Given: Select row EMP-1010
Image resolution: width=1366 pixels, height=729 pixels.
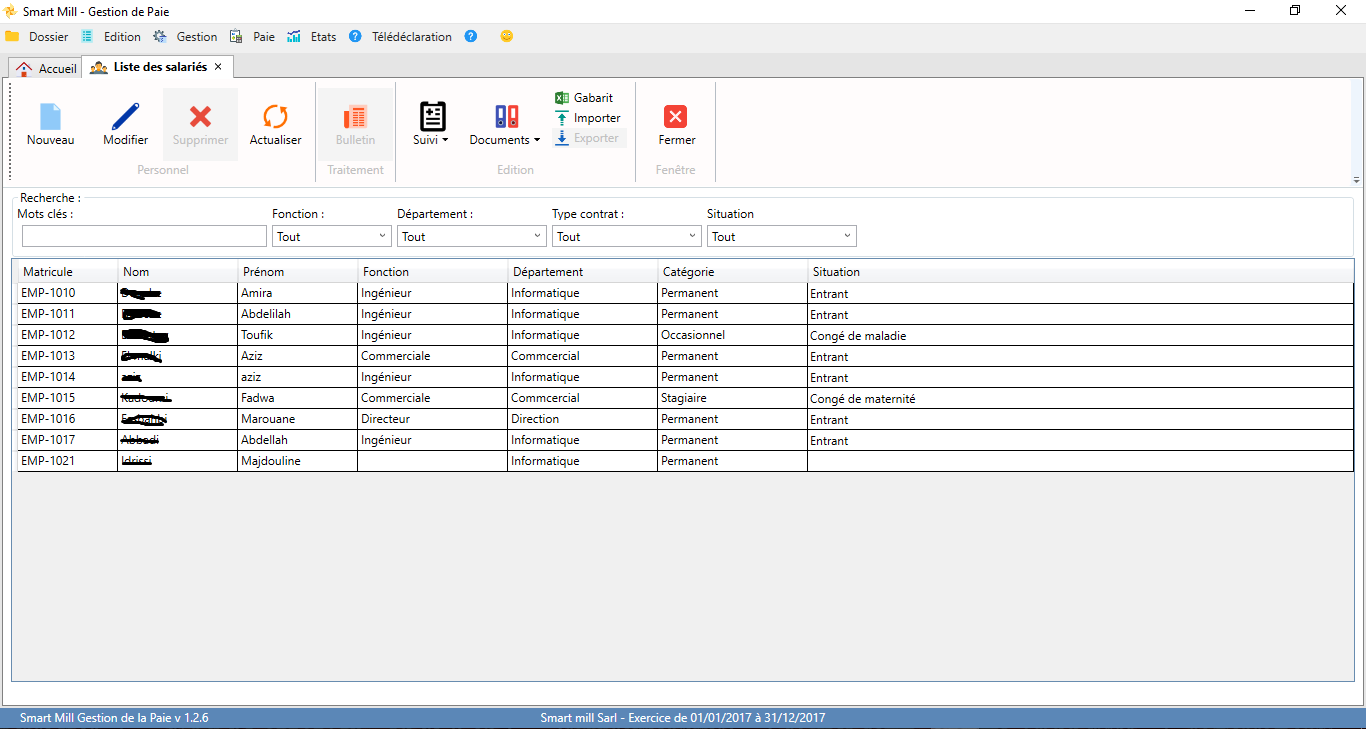Looking at the screenshot, I should pos(685,293).
